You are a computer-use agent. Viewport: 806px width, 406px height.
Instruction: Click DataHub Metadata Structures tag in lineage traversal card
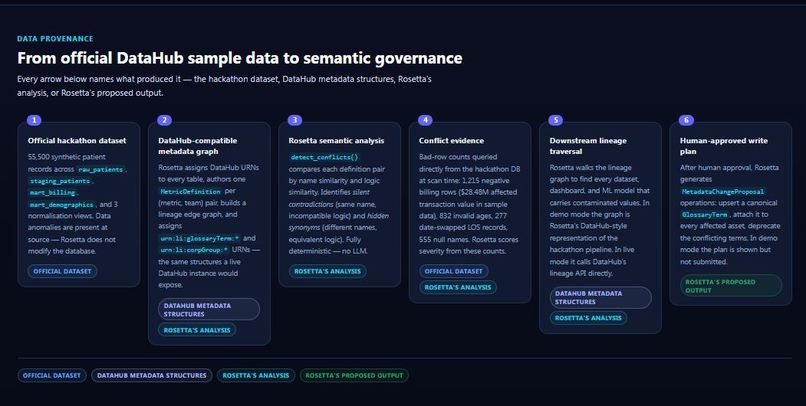(x=600, y=298)
